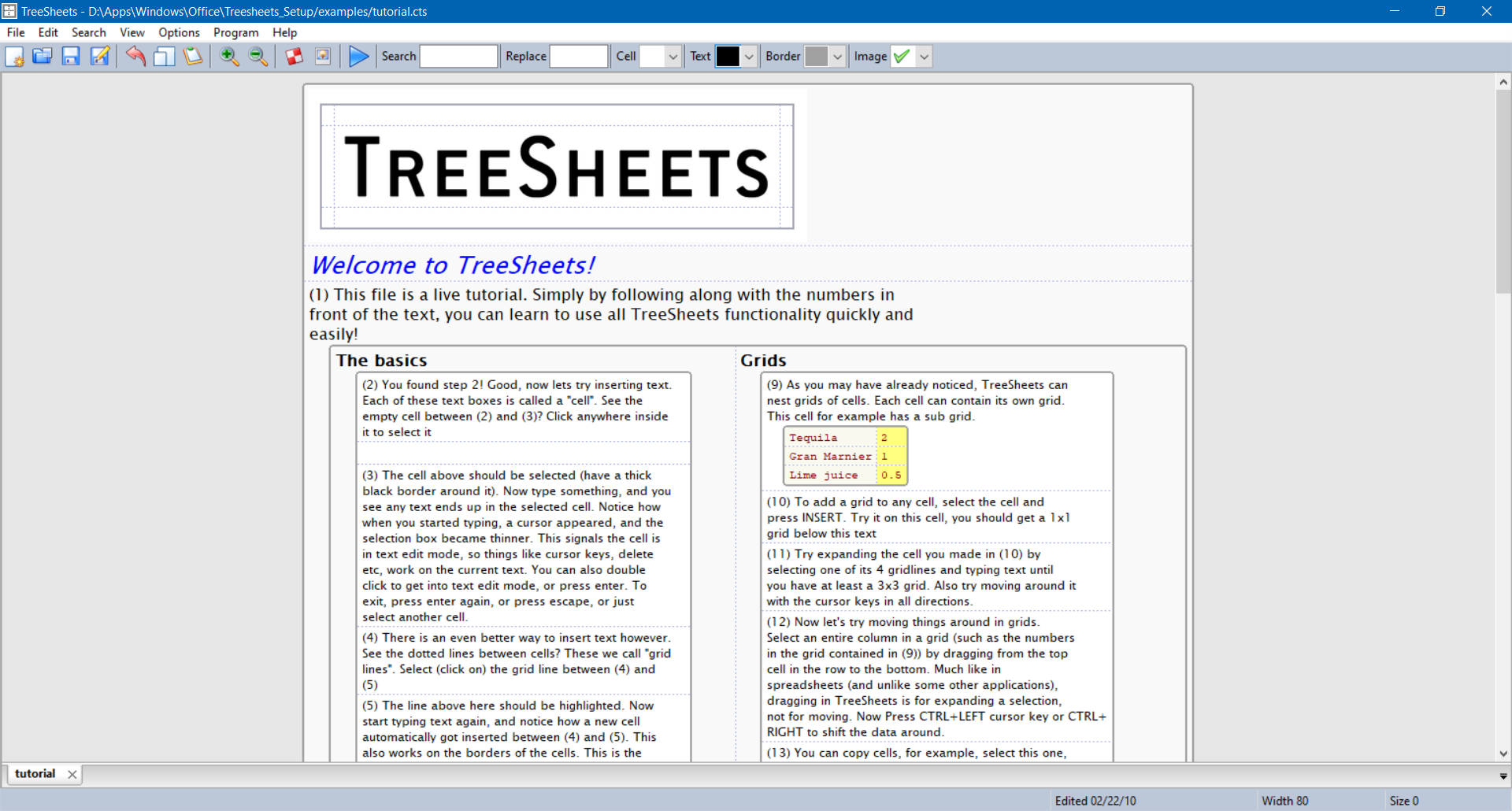Open the Image dropdown arrow
The image size is (1512, 811).
click(923, 56)
